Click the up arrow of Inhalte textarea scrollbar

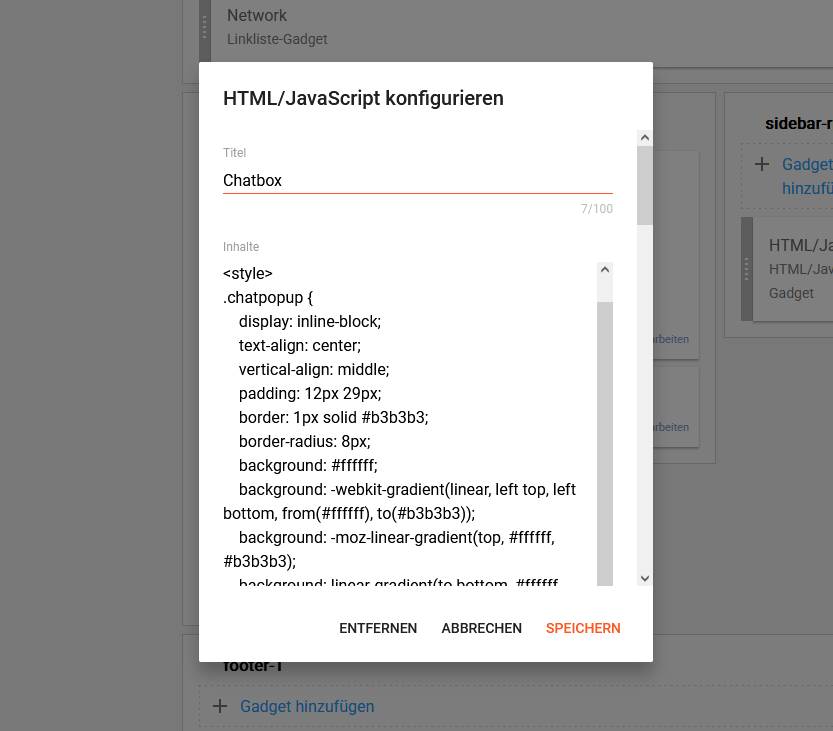[x=605, y=270]
